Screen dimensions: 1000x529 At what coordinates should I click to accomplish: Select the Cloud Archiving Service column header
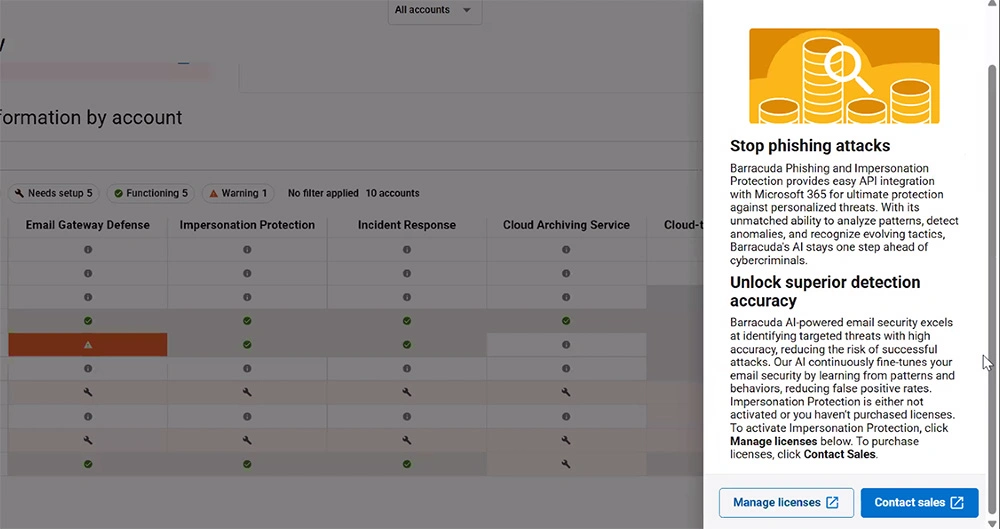pyautogui.click(x=566, y=225)
